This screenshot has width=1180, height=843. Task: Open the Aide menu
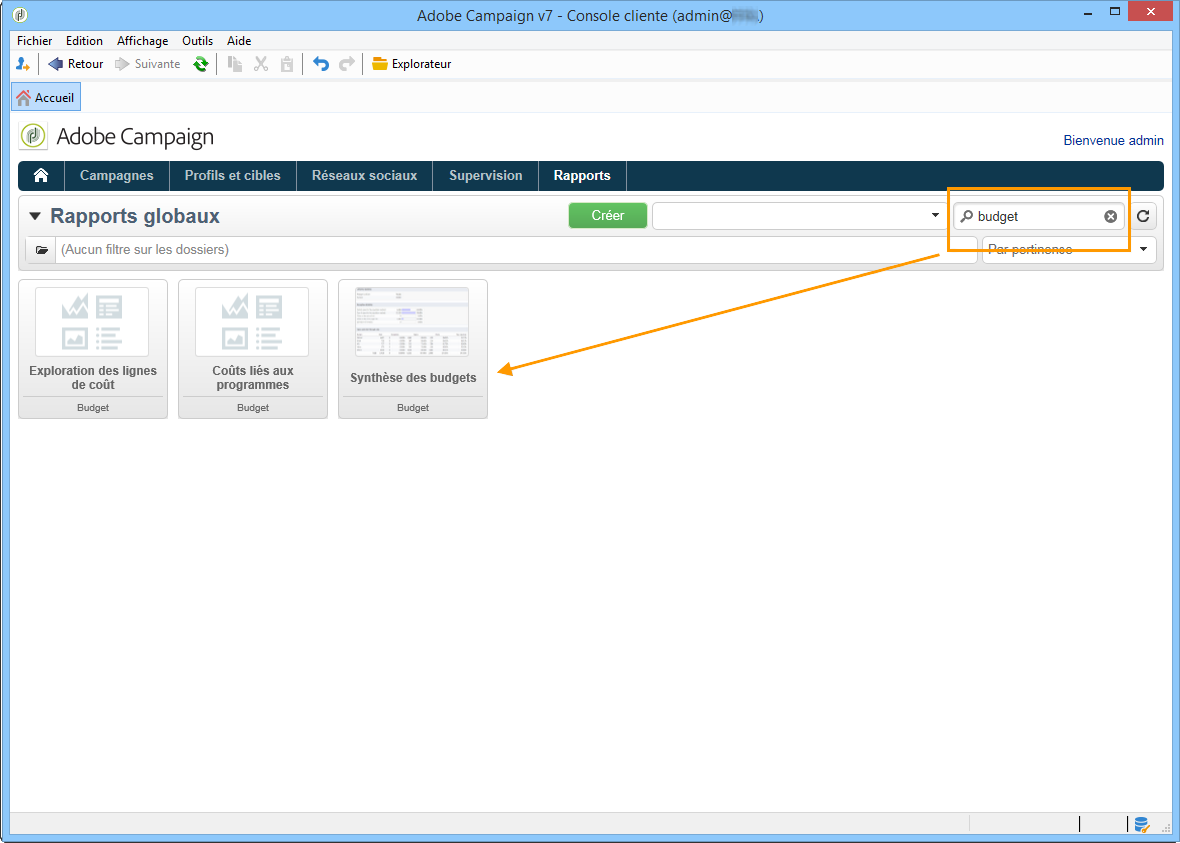(x=239, y=41)
